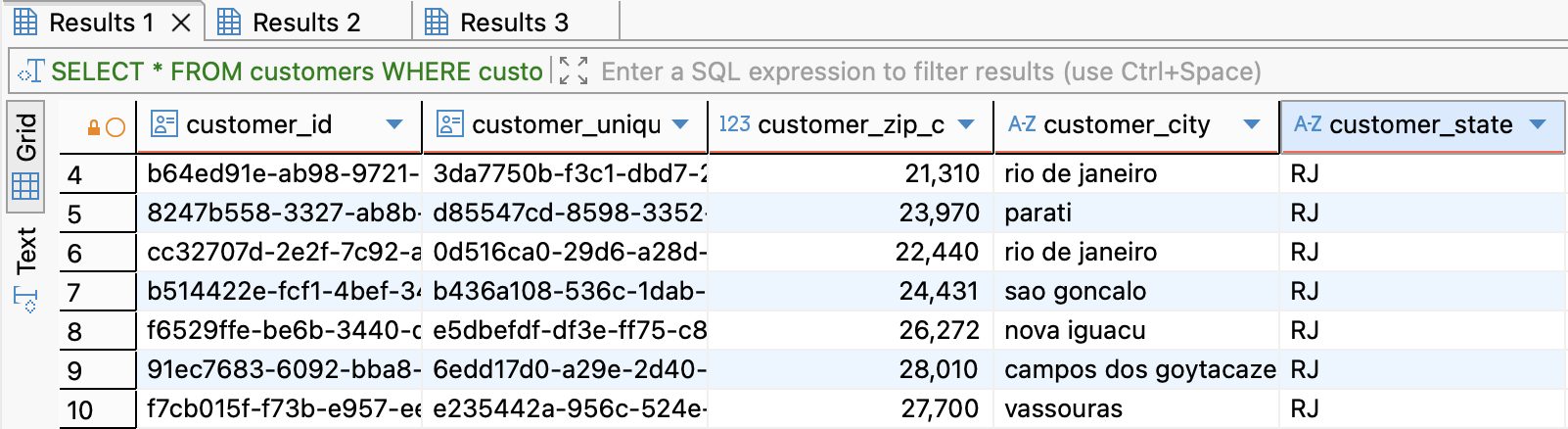The image size is (1568, 429).
Task: Switch to the Results 2 tab
Action: (305, 22)
